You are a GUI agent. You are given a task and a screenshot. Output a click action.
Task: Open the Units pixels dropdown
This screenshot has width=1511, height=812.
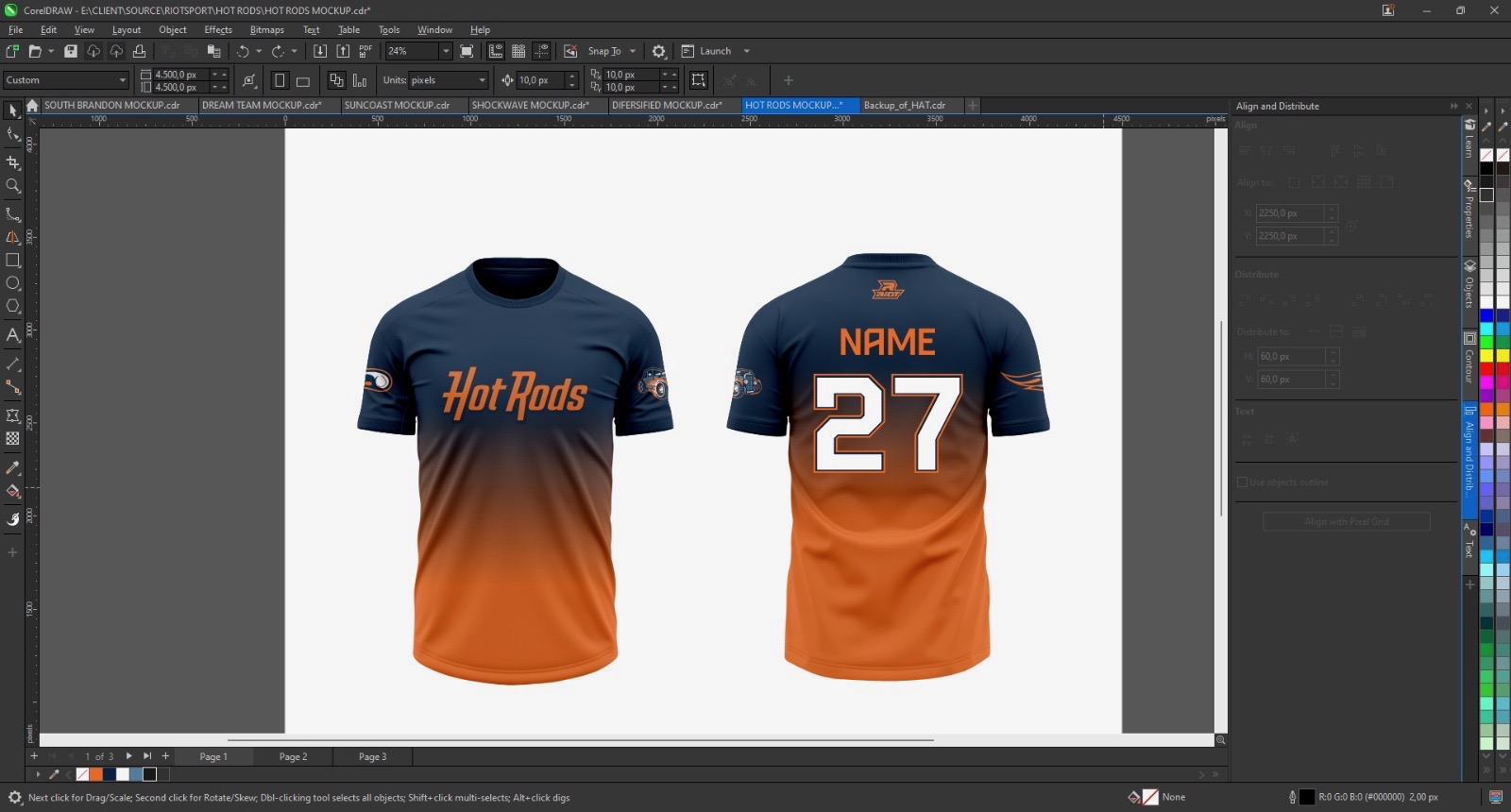click(x=482, y=80)
